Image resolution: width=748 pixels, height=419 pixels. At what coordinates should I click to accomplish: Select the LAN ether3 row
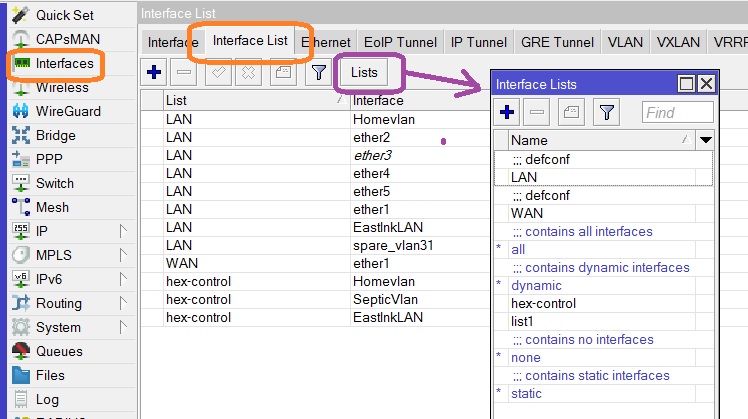coord(315,156)
